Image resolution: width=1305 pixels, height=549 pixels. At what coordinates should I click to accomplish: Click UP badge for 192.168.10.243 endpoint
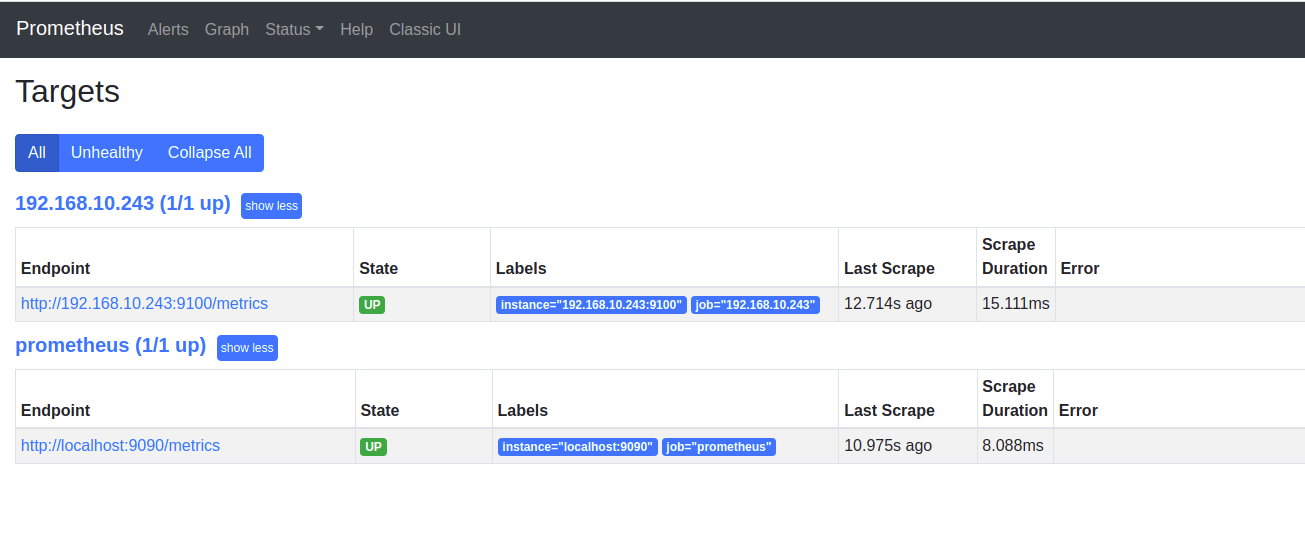coord(372,305)
